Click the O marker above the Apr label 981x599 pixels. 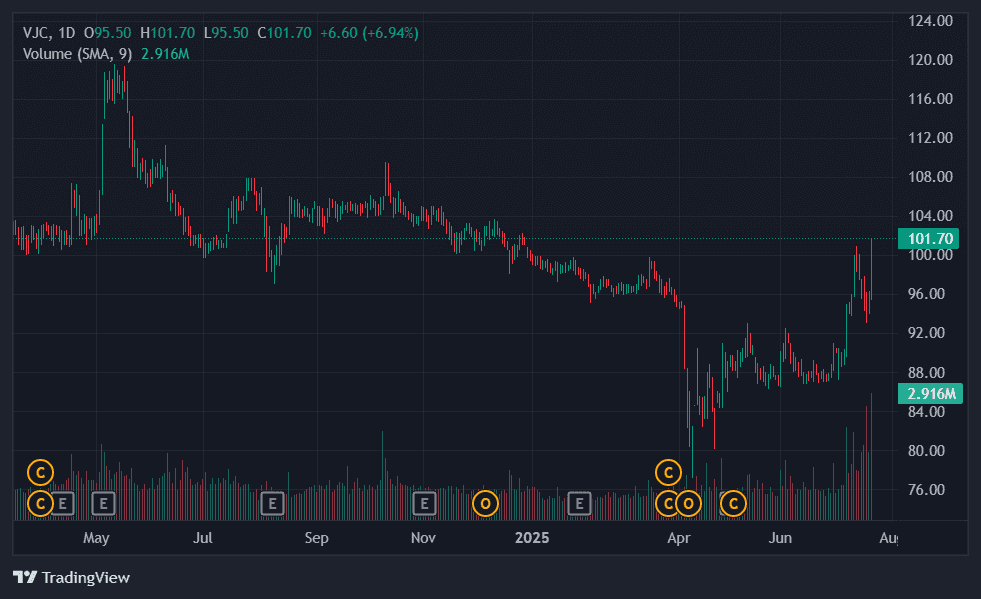688,503
